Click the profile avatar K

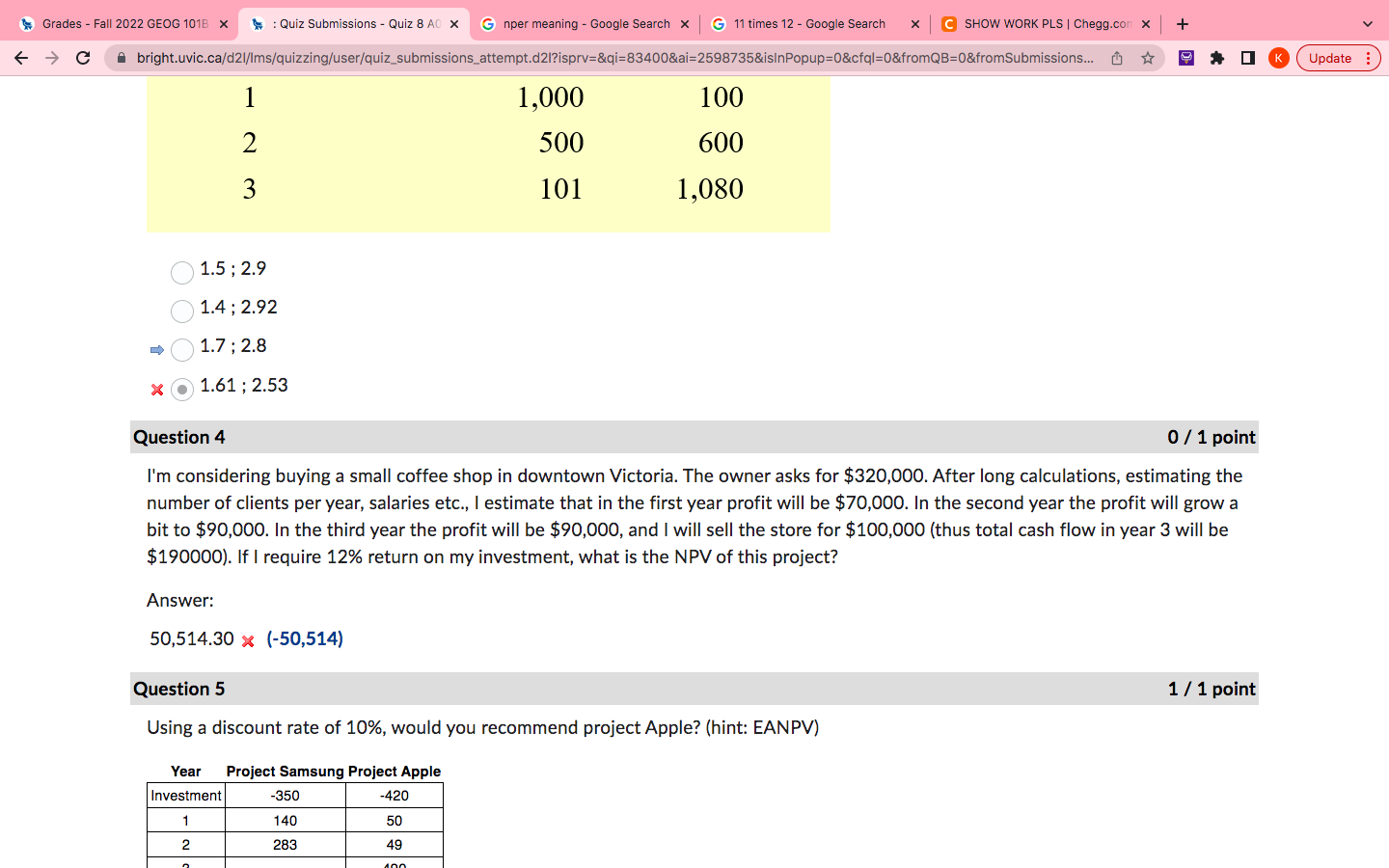coord(1279,58)
